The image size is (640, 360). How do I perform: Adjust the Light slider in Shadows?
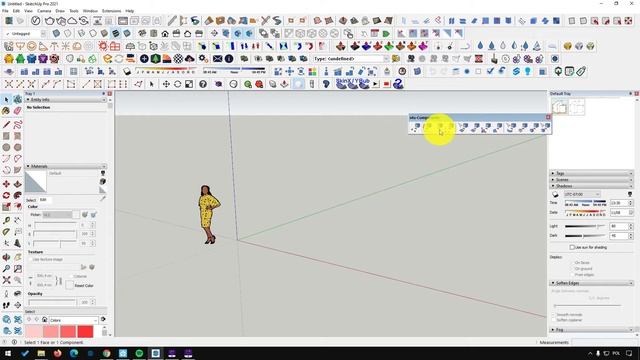point(585,226)
